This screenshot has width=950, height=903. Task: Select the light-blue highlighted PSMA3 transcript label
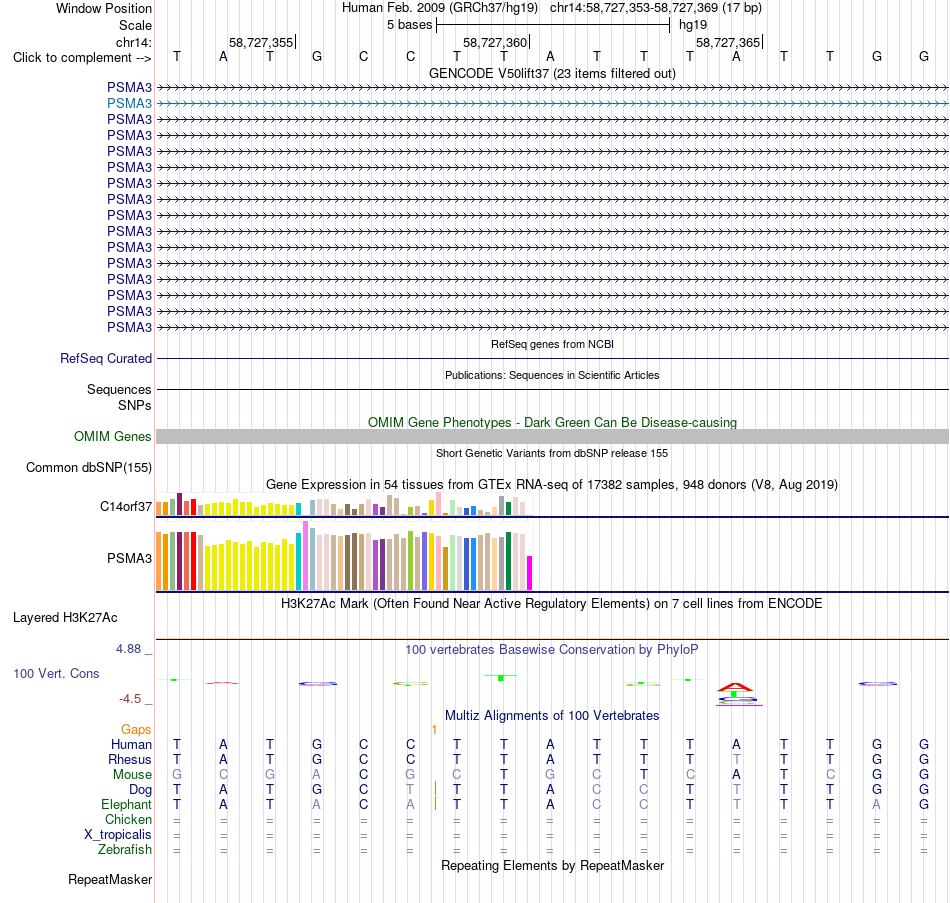click(x=129, y=104)
